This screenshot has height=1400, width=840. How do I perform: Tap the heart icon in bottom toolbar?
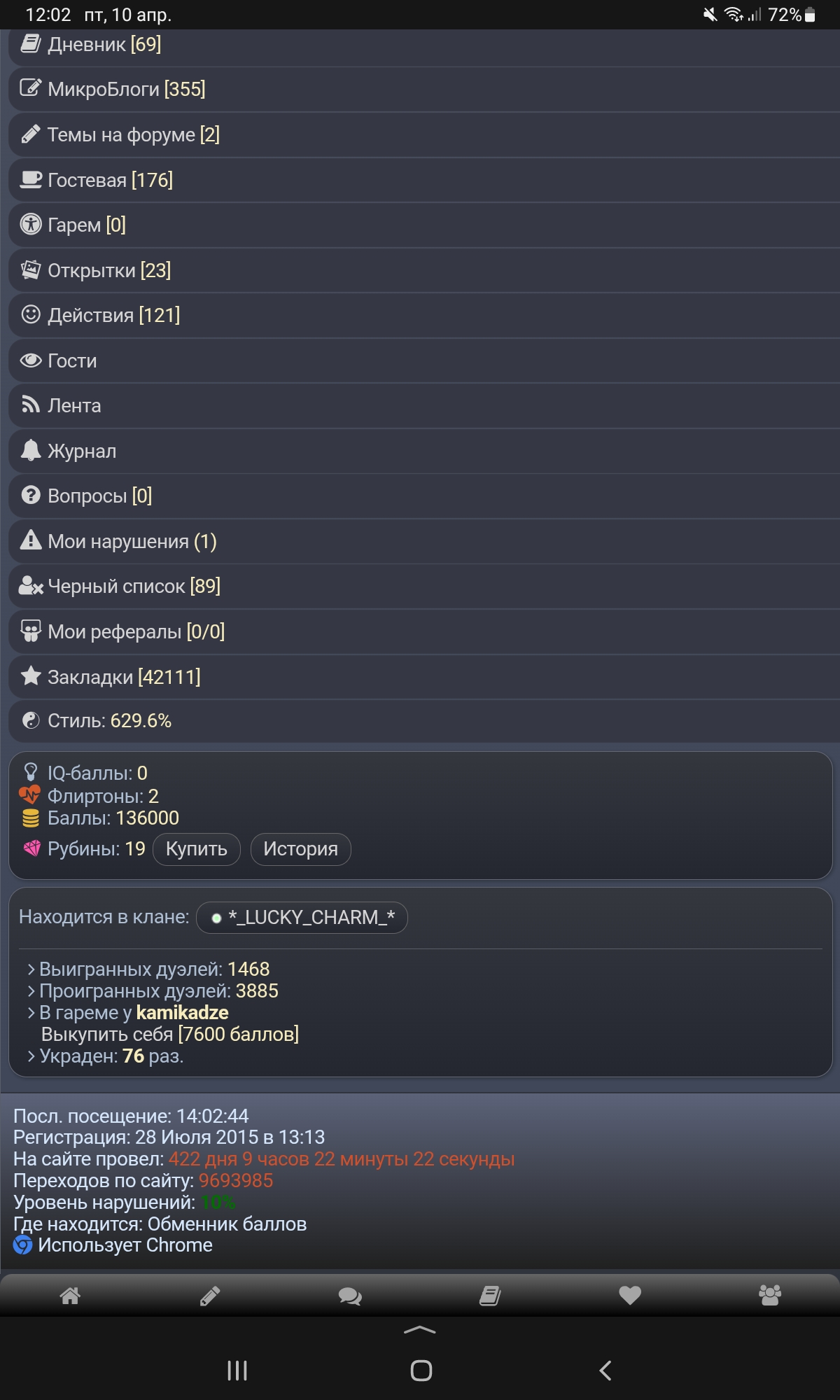[x=630, y=1296]
